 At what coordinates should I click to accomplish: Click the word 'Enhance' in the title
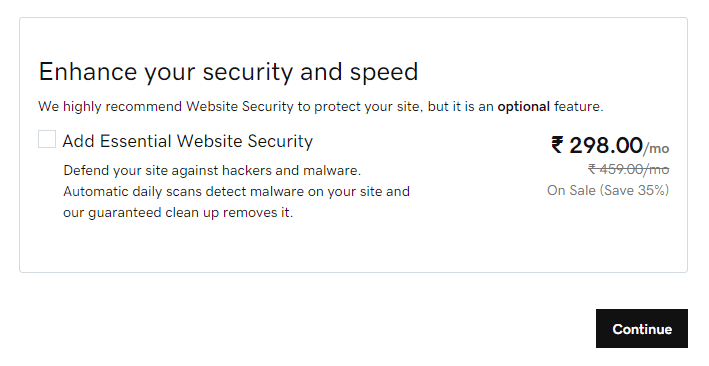pos(88,71)
